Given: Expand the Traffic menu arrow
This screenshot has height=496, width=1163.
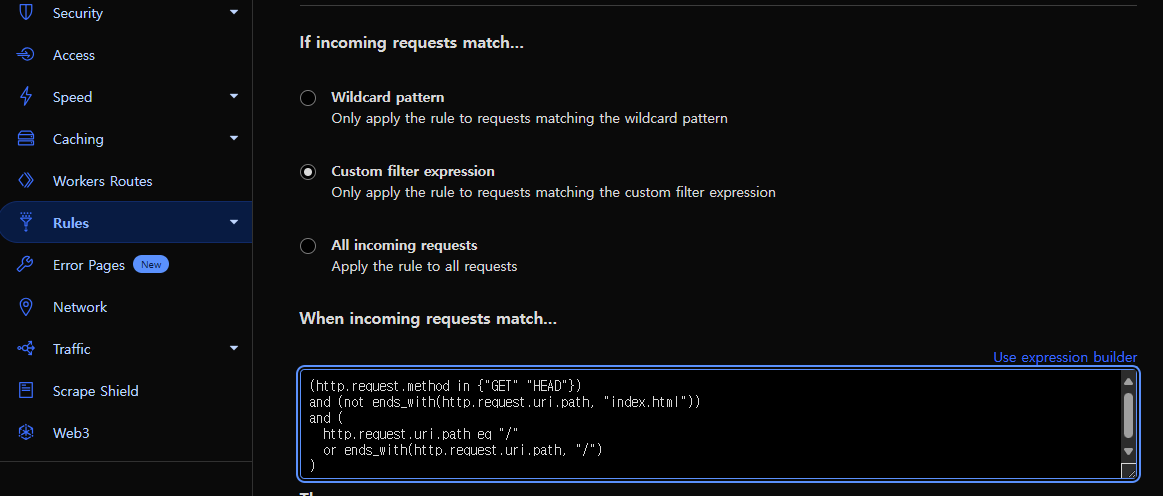Looking at the screenshot, I should pyautogui.click(x=234, y=348).
